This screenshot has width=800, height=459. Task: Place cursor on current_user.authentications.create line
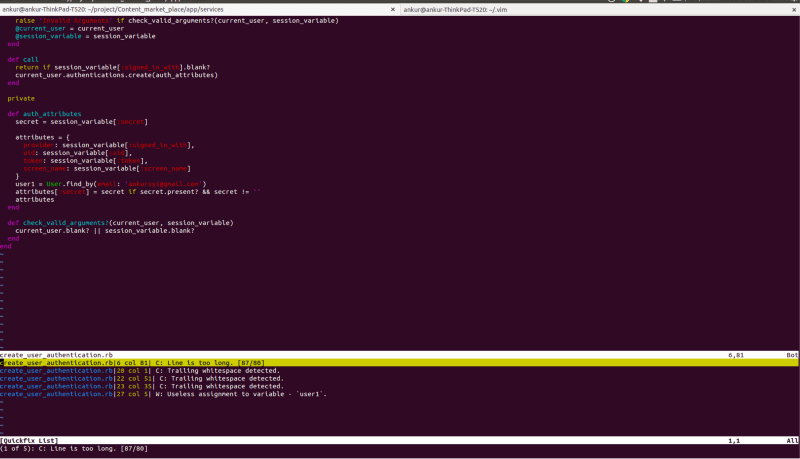(x=116, y=75)
